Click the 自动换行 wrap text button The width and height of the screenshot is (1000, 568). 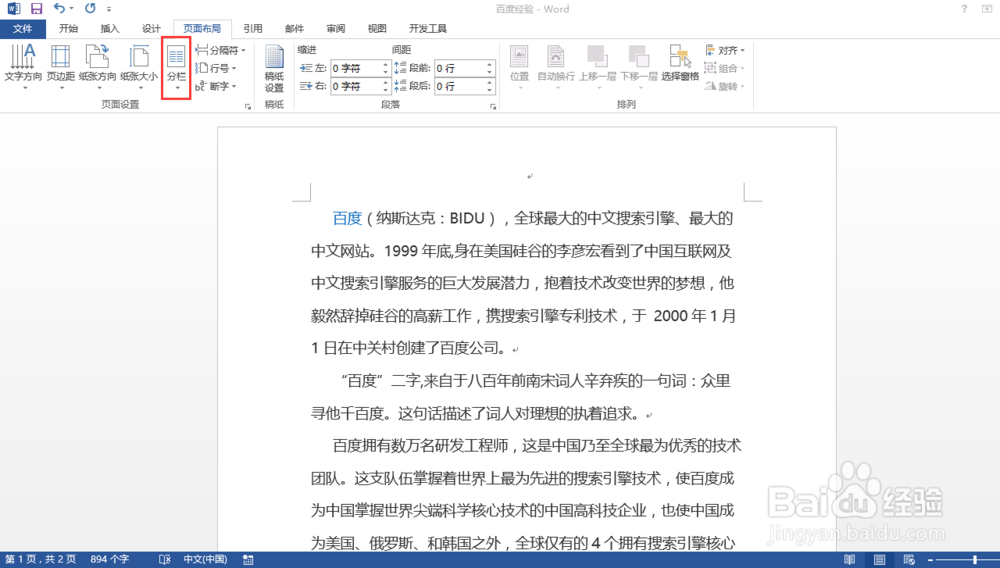tap(555, 66)
